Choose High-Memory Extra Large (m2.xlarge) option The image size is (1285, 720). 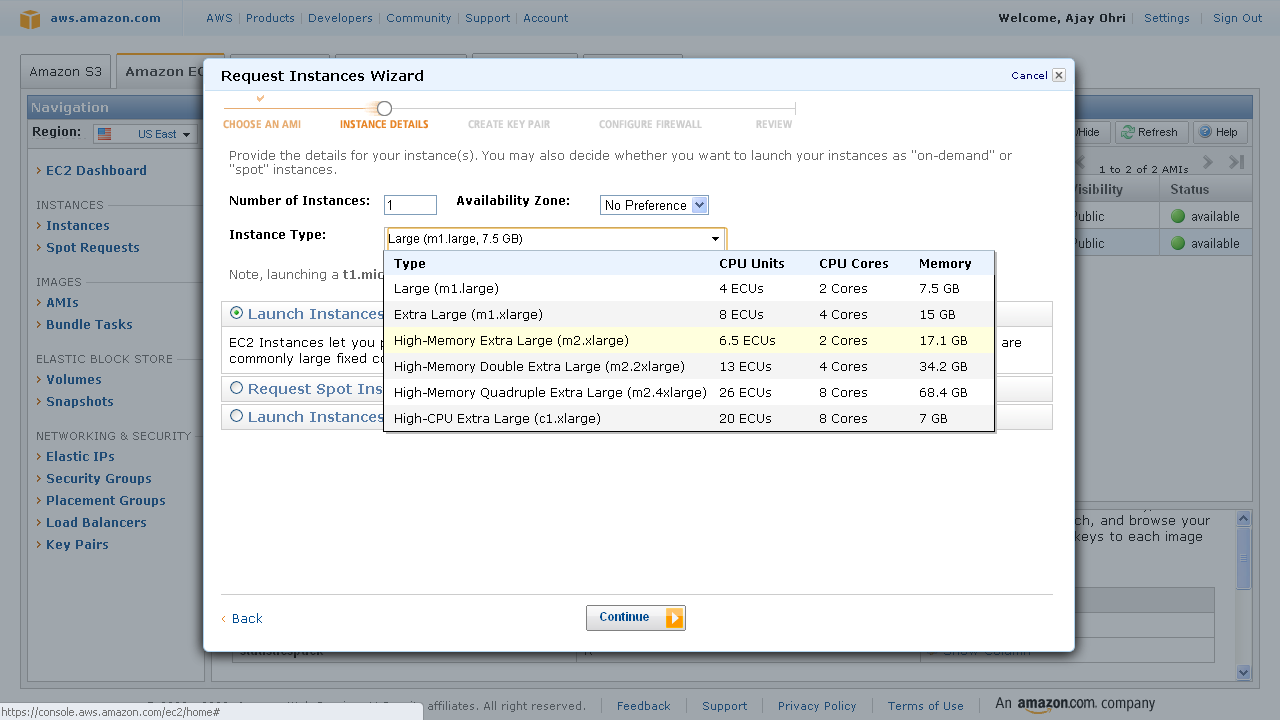[x=511, y=340]
